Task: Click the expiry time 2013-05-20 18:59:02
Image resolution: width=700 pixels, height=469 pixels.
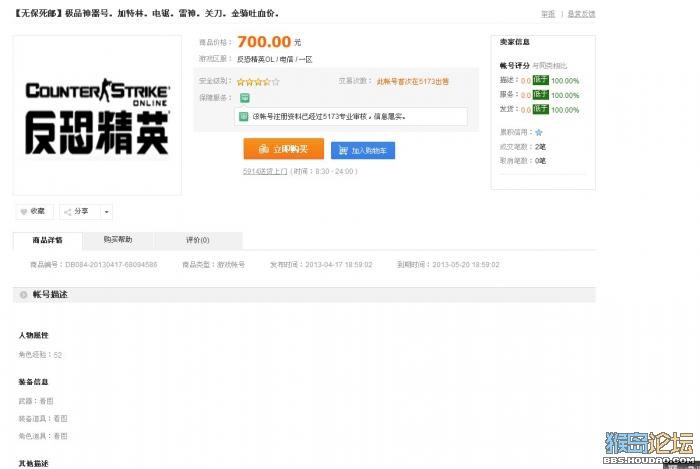Action: pyautogui.click(x=466, y=265)
